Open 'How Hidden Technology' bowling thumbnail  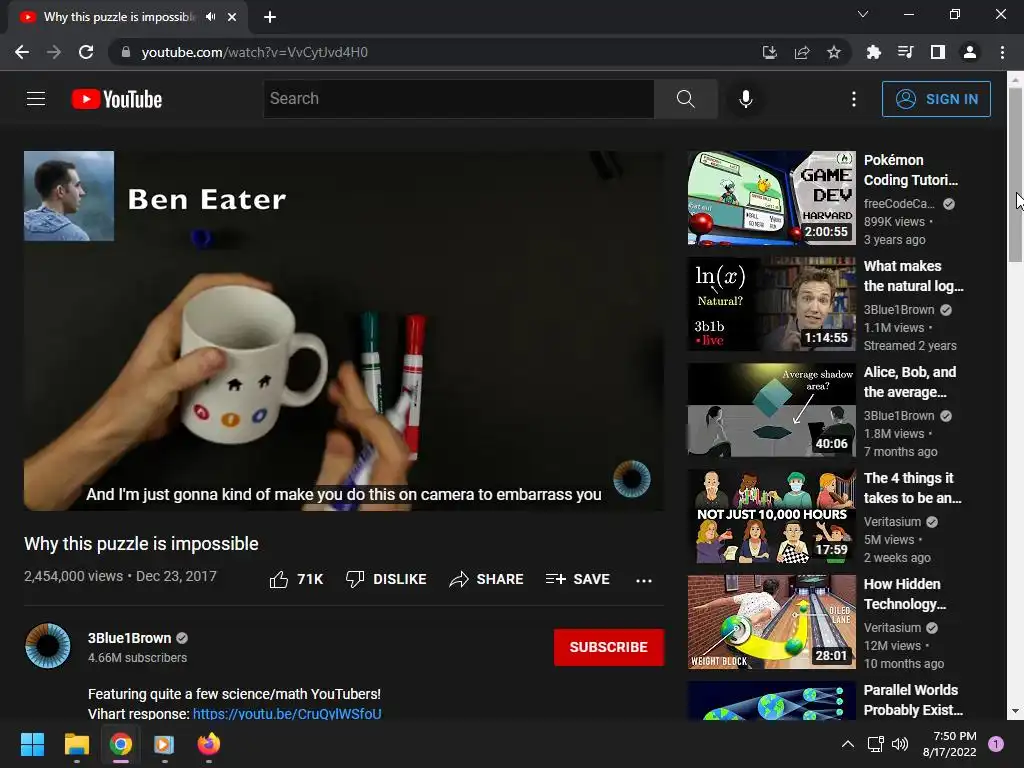point(771,622)
